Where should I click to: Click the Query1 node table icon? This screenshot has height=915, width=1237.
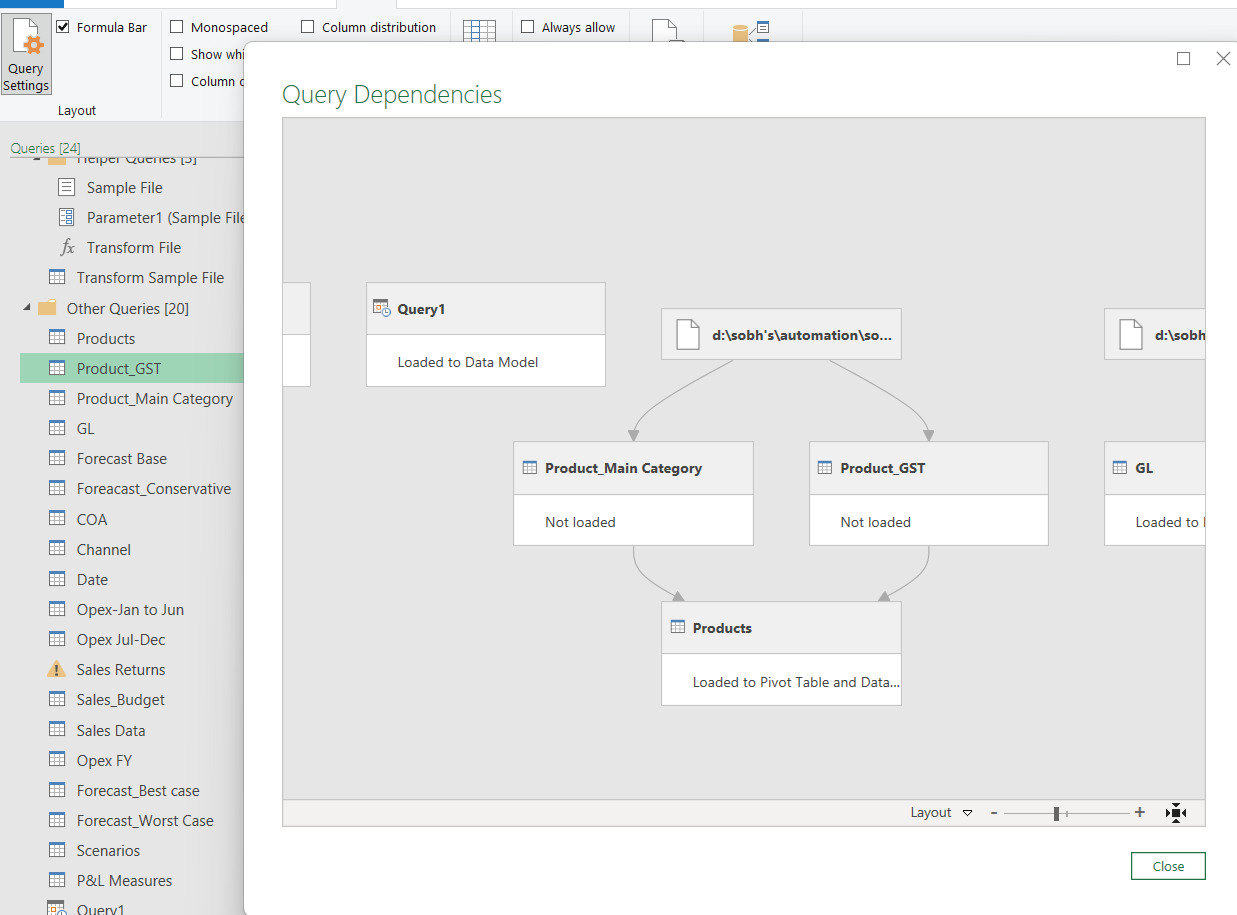(x=381, y=309)
